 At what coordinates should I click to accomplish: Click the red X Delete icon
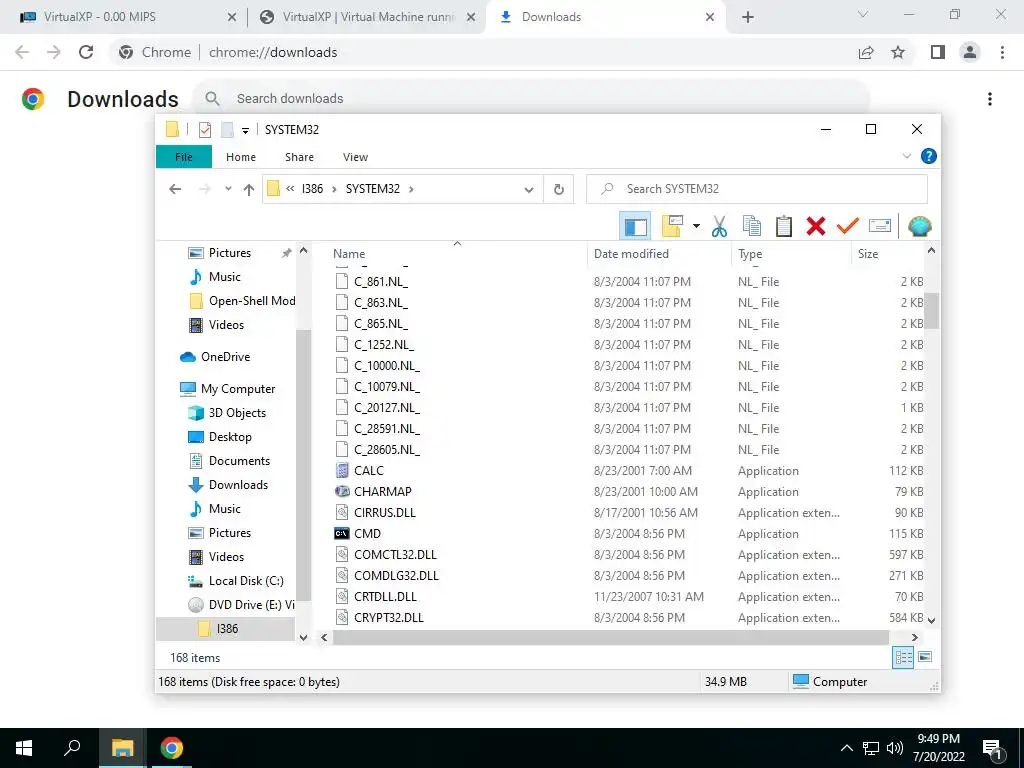pos(816,226)
